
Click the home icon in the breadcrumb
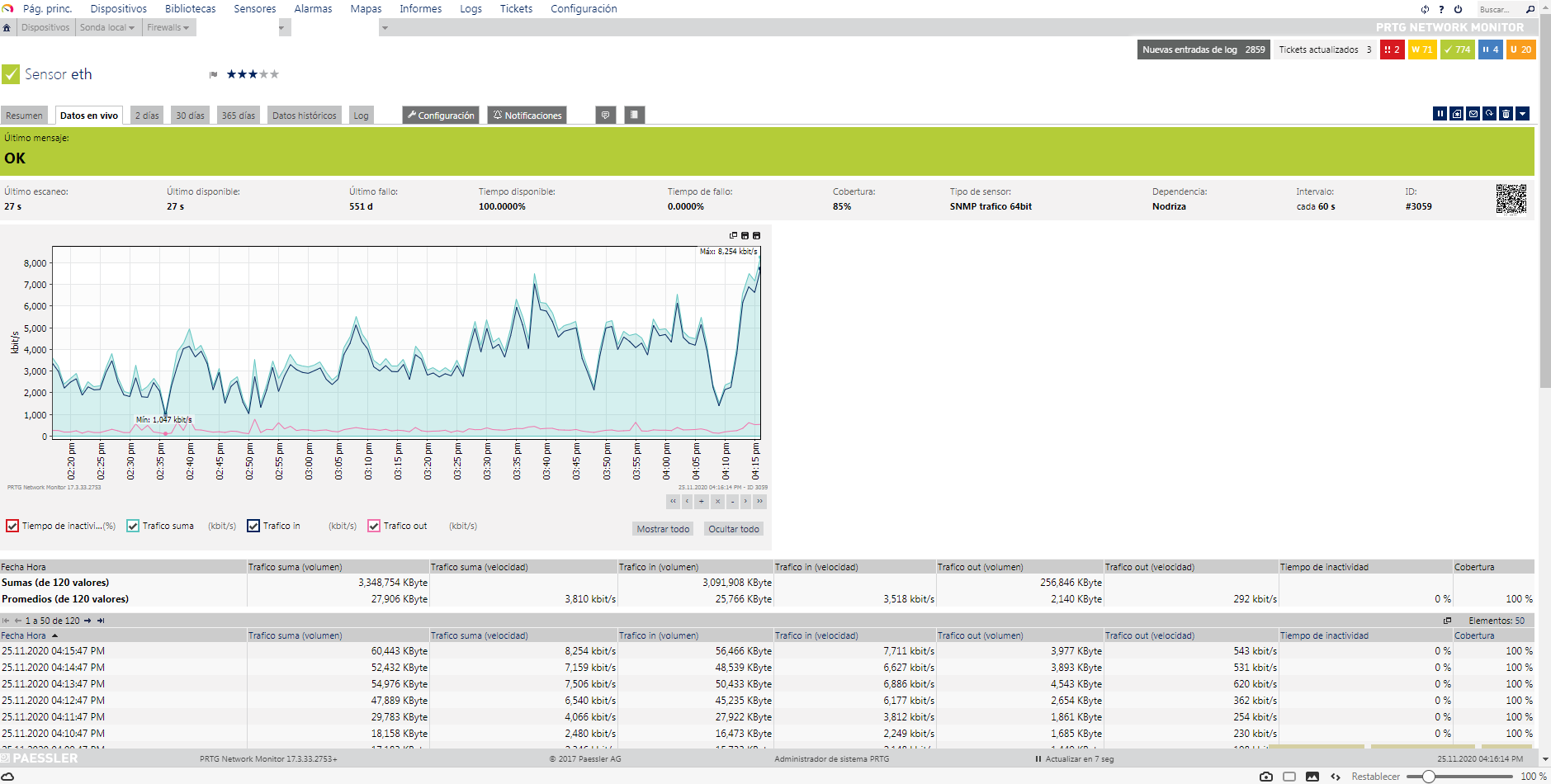(7, 27)
